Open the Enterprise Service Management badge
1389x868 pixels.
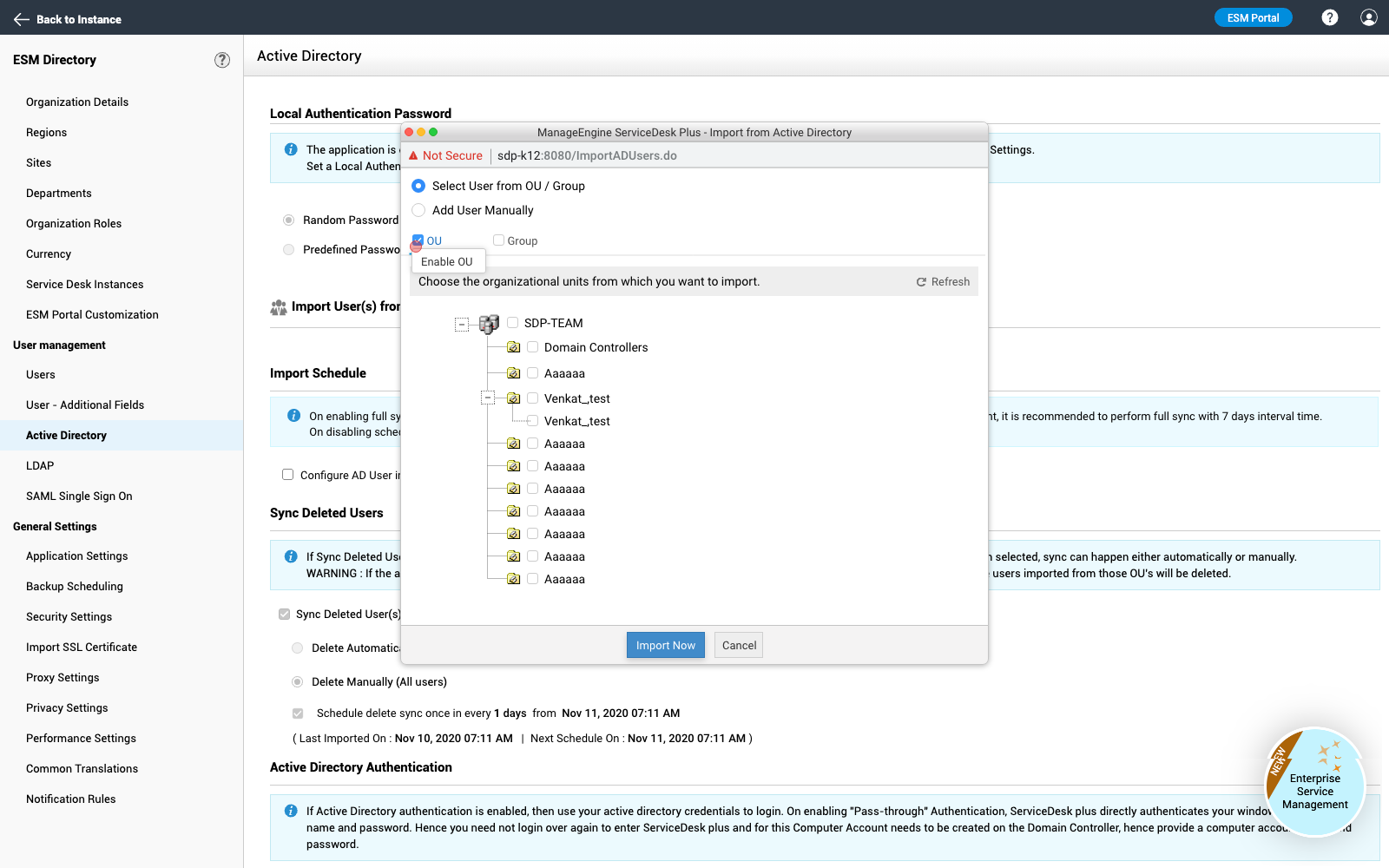click(1314, 782)
